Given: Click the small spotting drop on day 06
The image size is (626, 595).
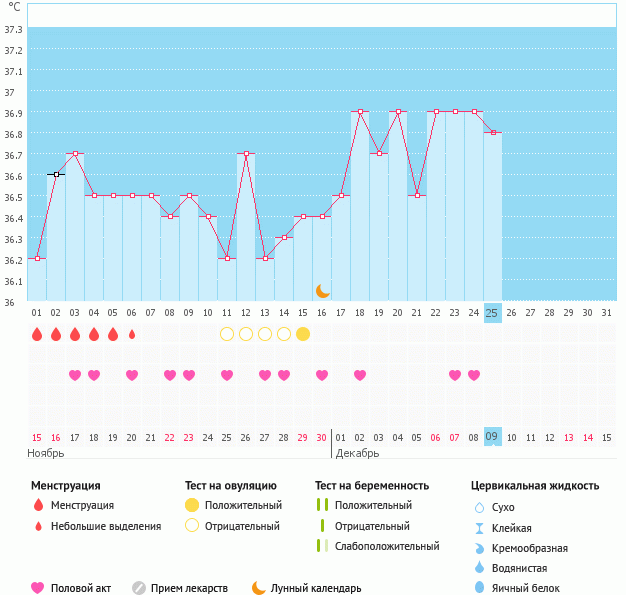Looking at the screenshot, I should [x=132, y=334].
